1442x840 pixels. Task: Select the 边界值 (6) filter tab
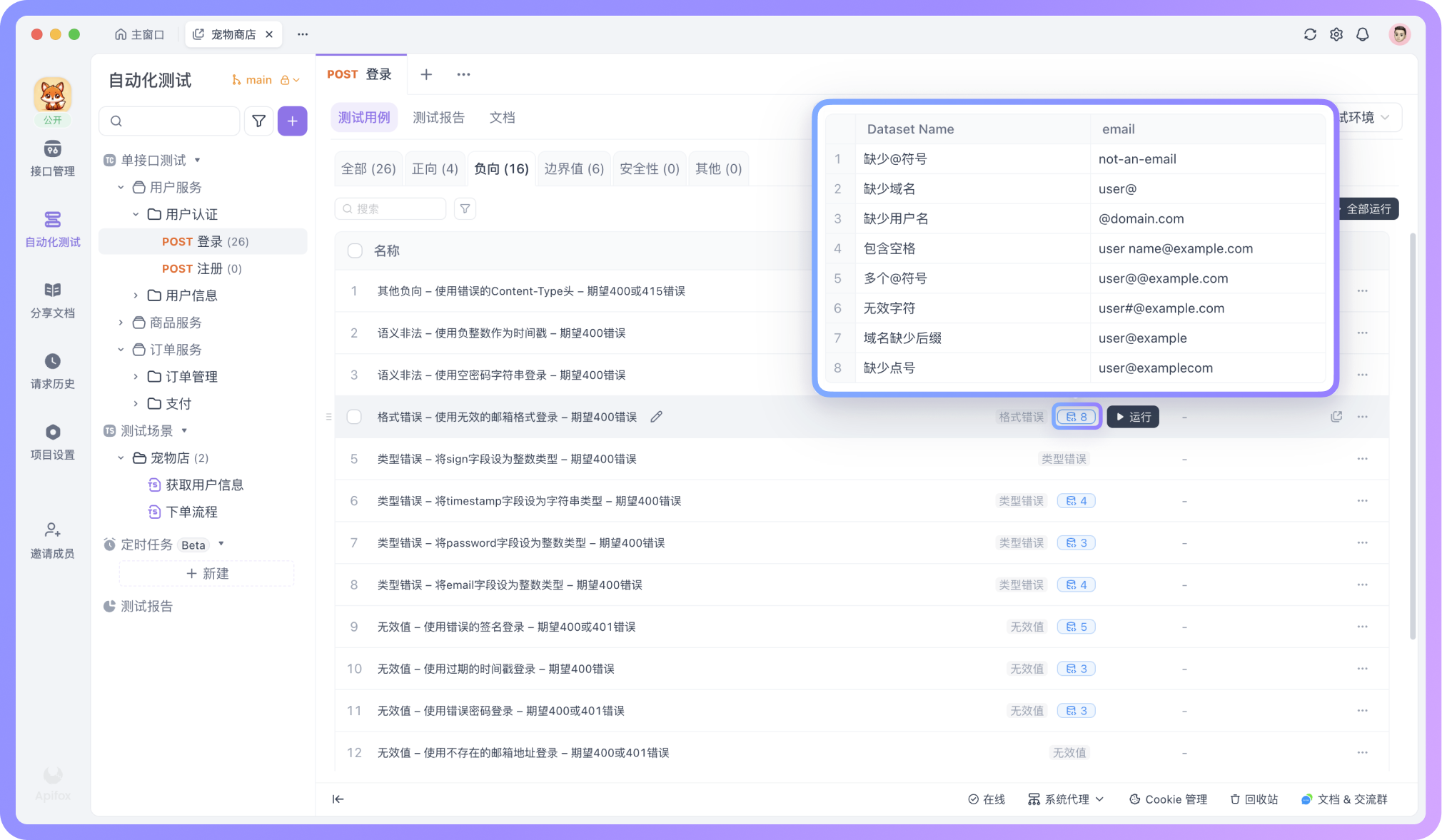[x=573, y=168]
